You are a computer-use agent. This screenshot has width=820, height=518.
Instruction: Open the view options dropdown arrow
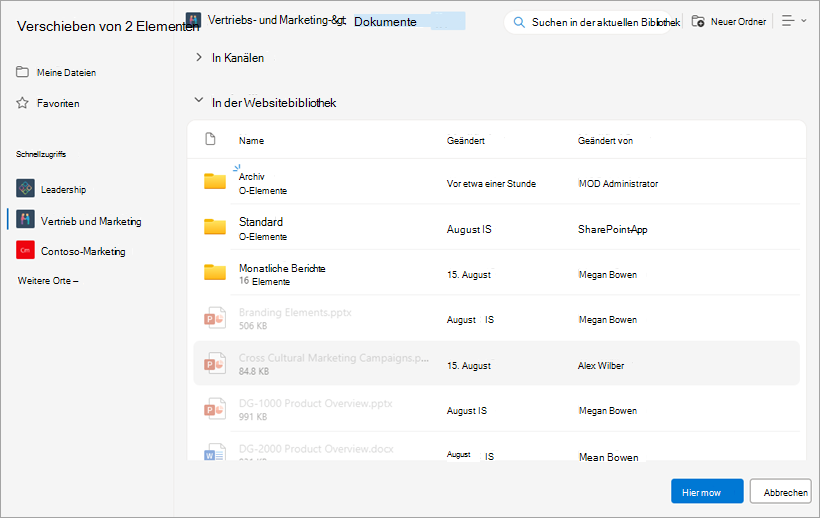(804, 21)
